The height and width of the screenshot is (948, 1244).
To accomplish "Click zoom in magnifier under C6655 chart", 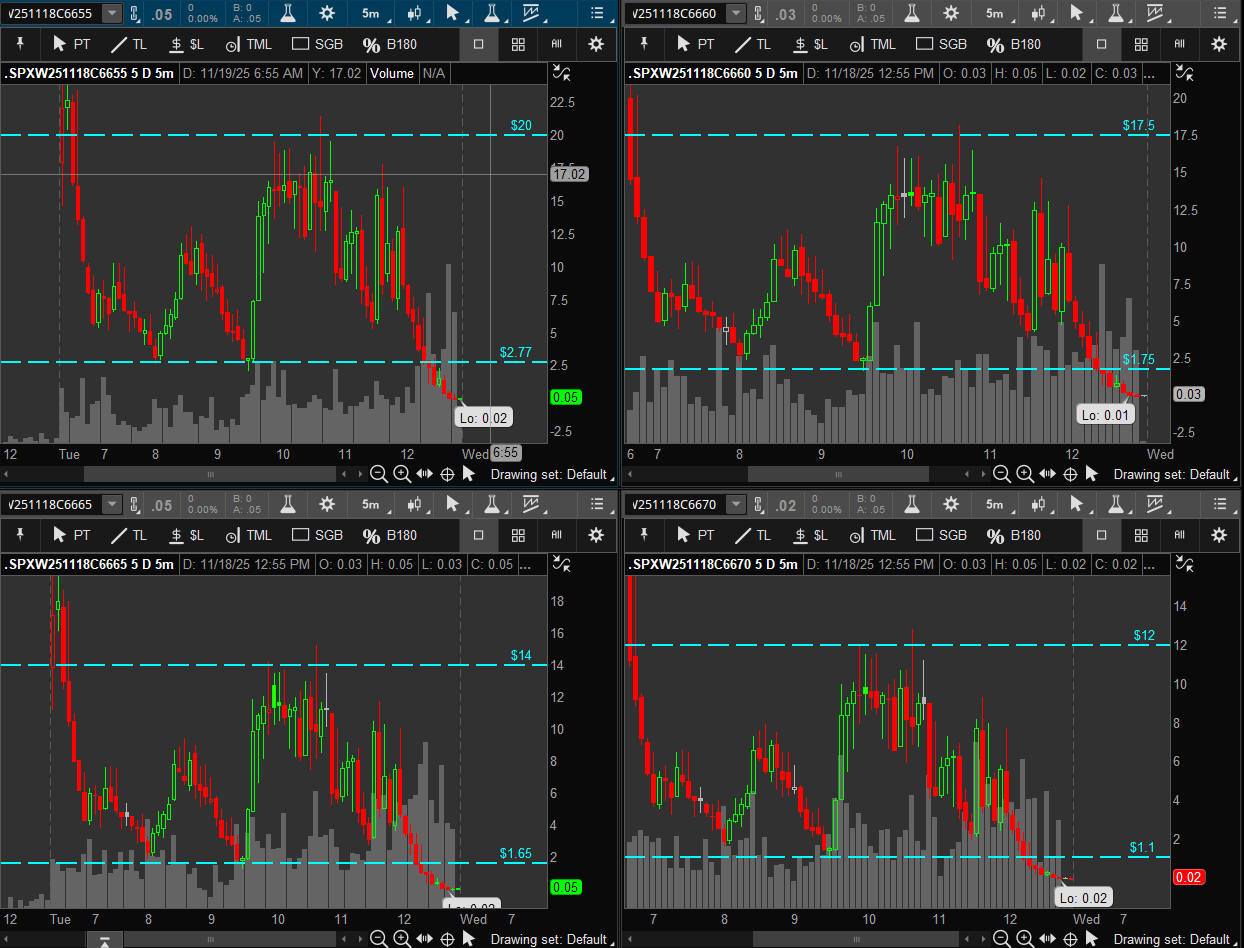I will [x=401, y=474].
